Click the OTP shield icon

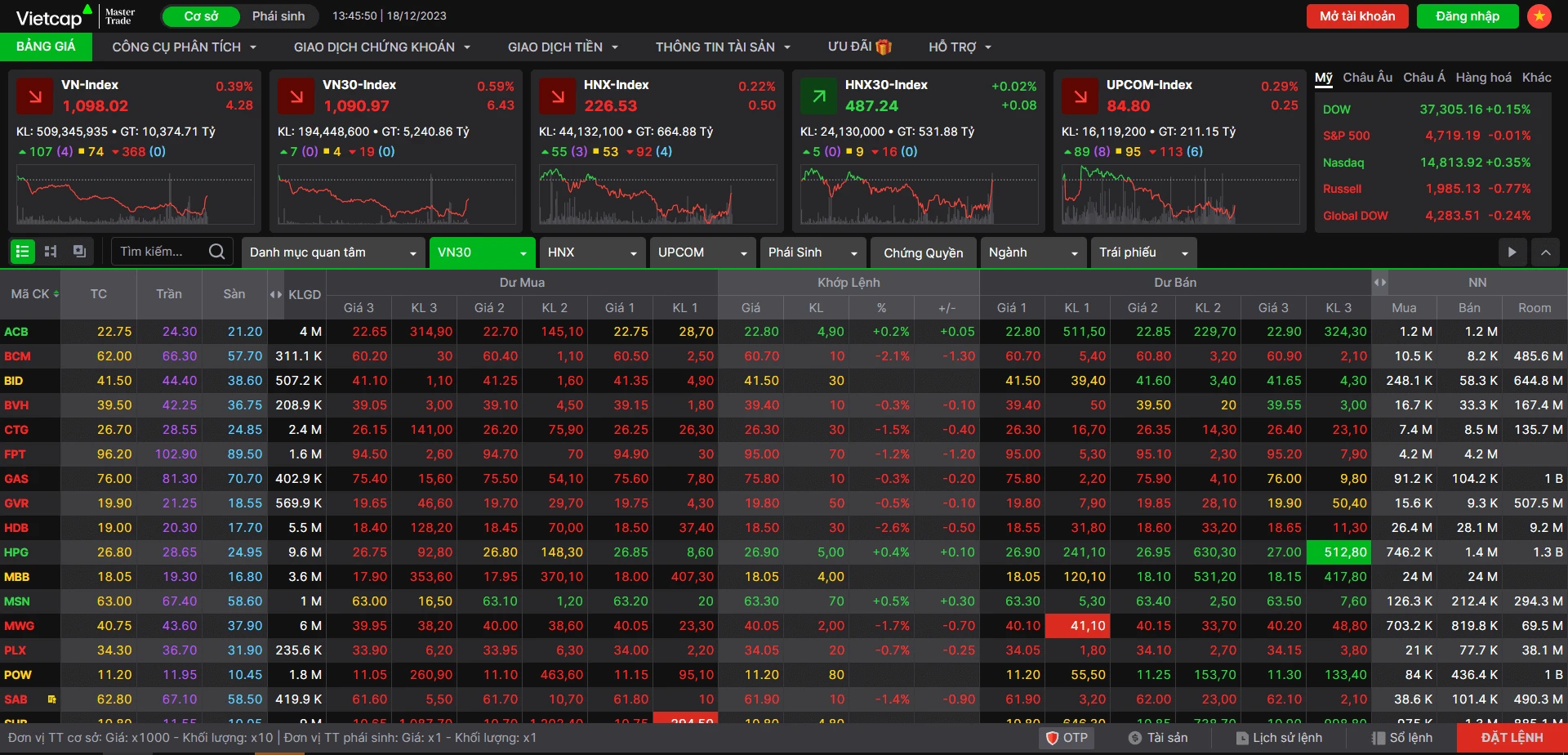pyautogui.click(x=1053, y=738)
